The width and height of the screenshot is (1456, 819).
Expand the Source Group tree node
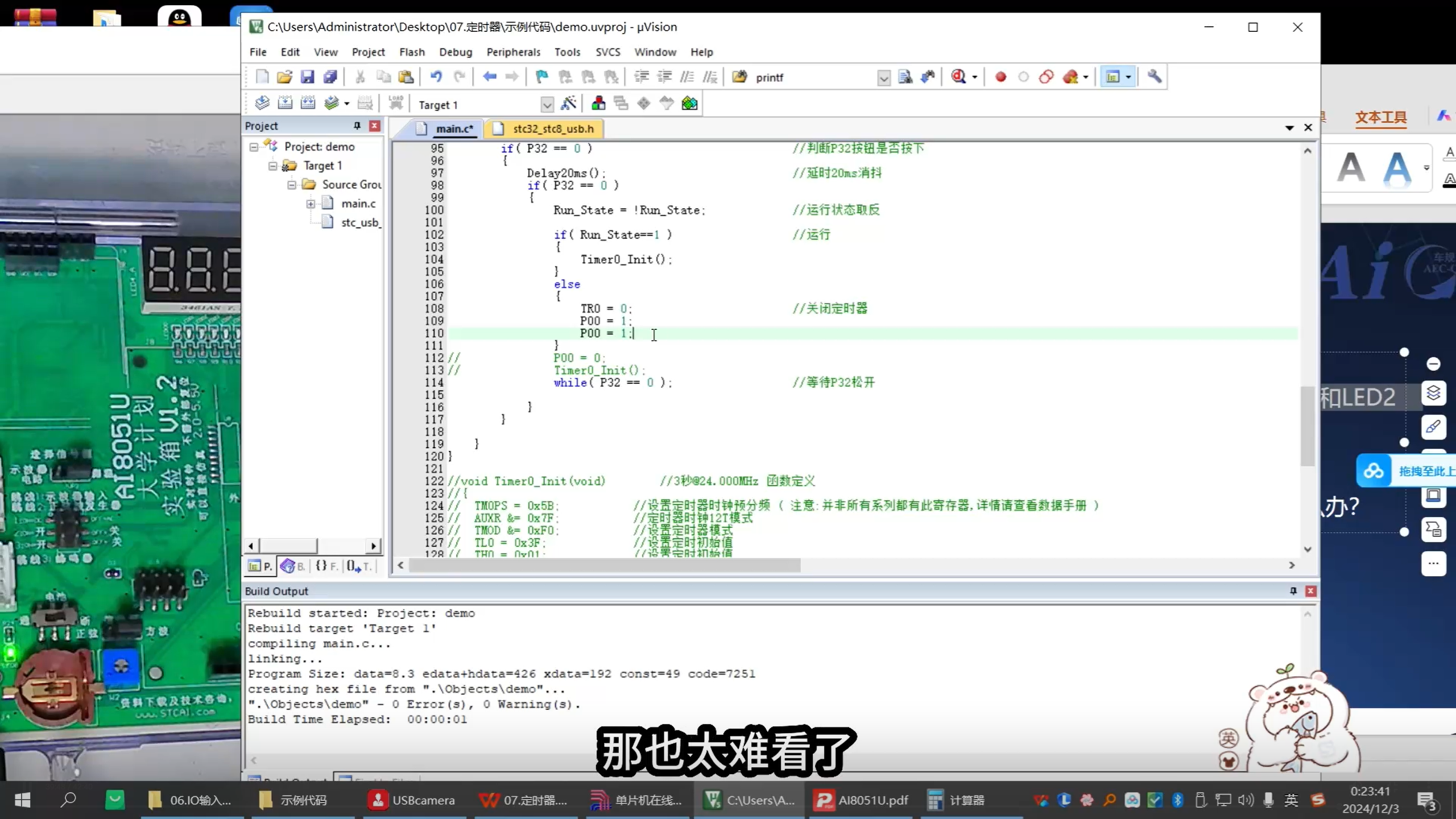pyautogui.click(x=292, y=185)
